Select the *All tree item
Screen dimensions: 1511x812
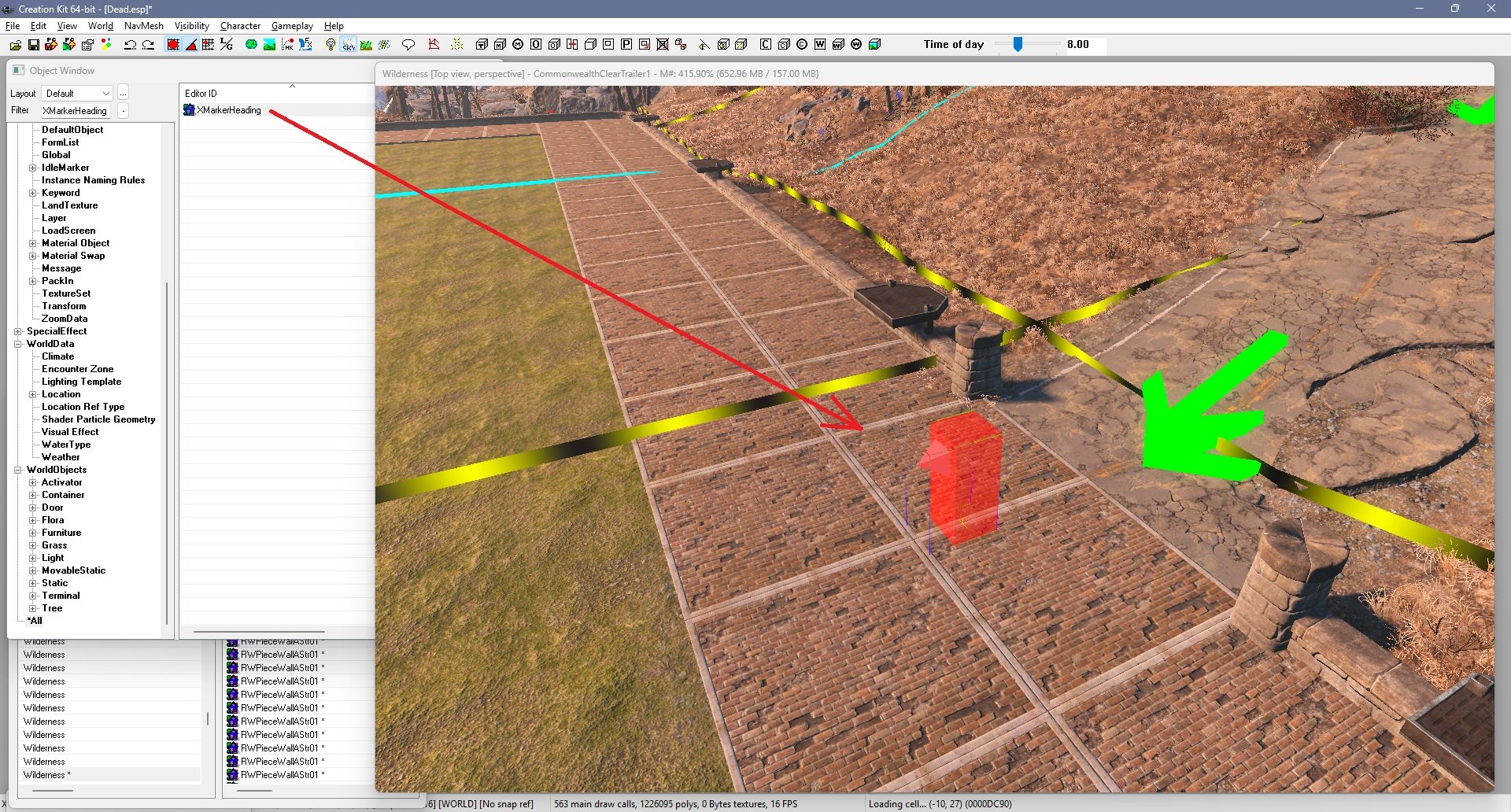pos(35,621)
